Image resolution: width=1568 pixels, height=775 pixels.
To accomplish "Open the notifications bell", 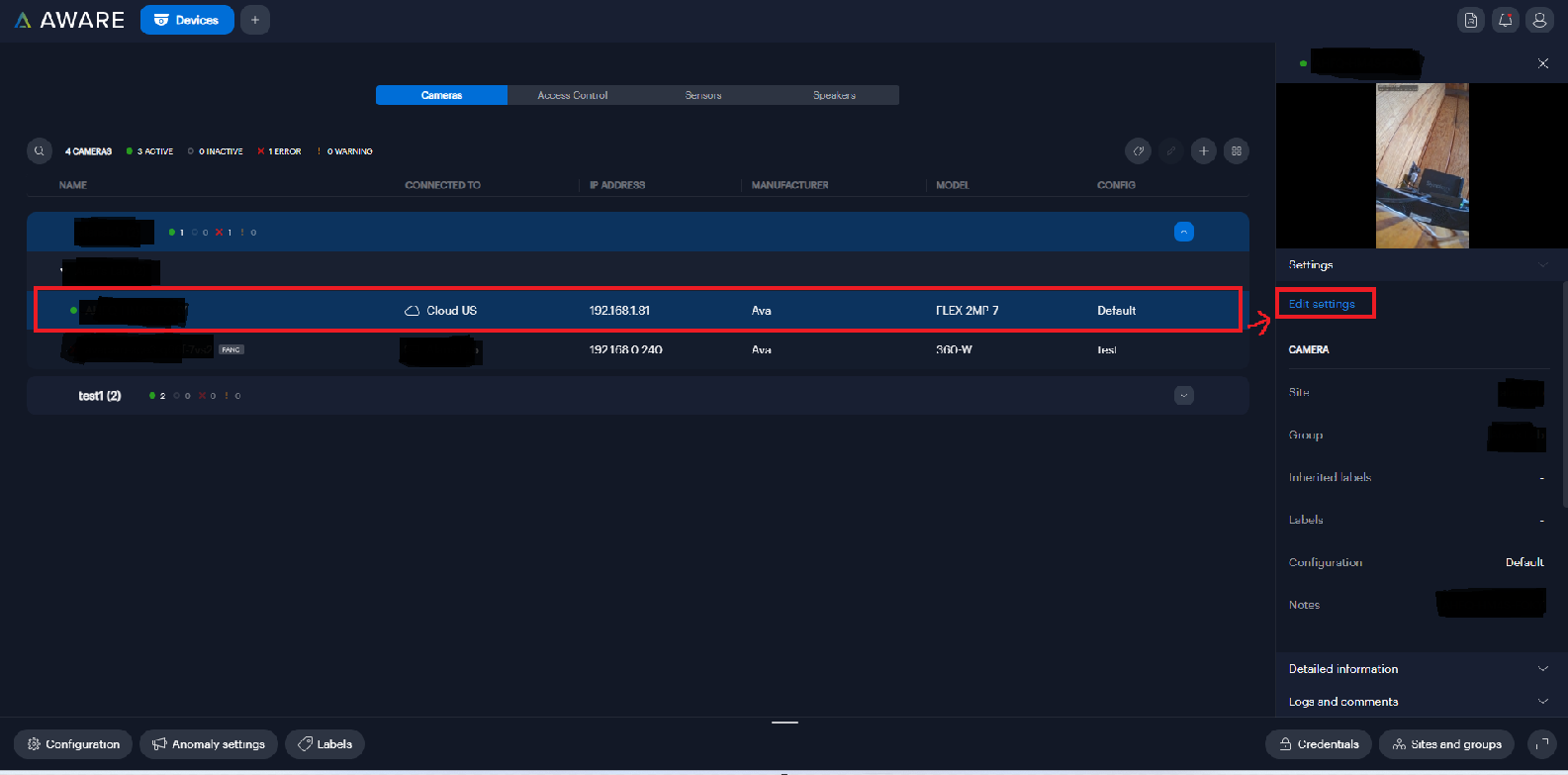I will click(1505, 20).
